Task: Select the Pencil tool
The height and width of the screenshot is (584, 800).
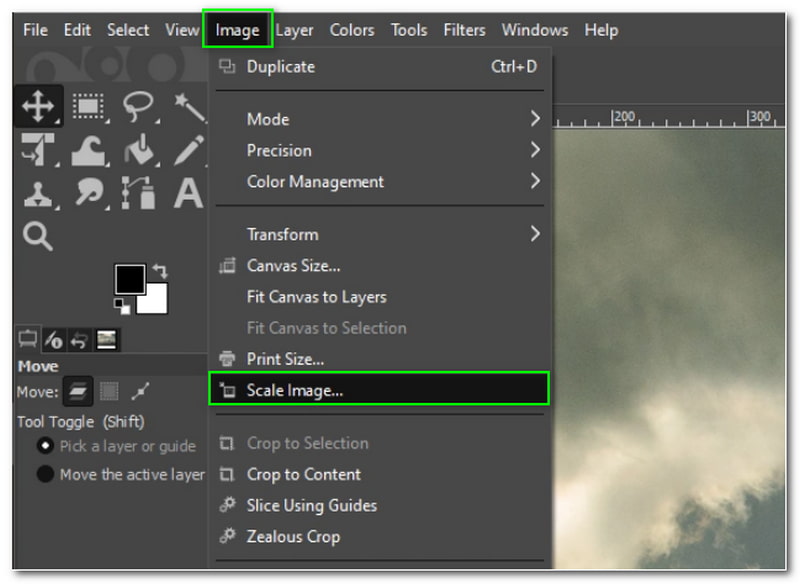Action: tap(187, 151)
